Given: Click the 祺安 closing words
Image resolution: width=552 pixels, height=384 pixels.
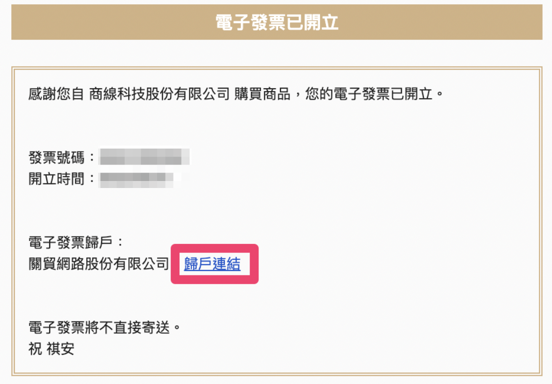Looking at the screenshot, I should coord(61,349).
